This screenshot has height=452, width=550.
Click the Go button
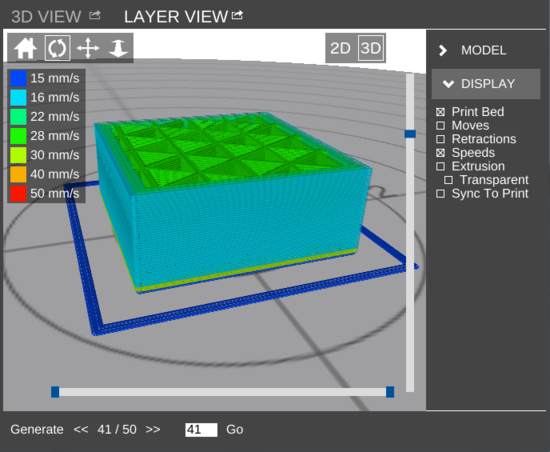[x=235, y=429]
